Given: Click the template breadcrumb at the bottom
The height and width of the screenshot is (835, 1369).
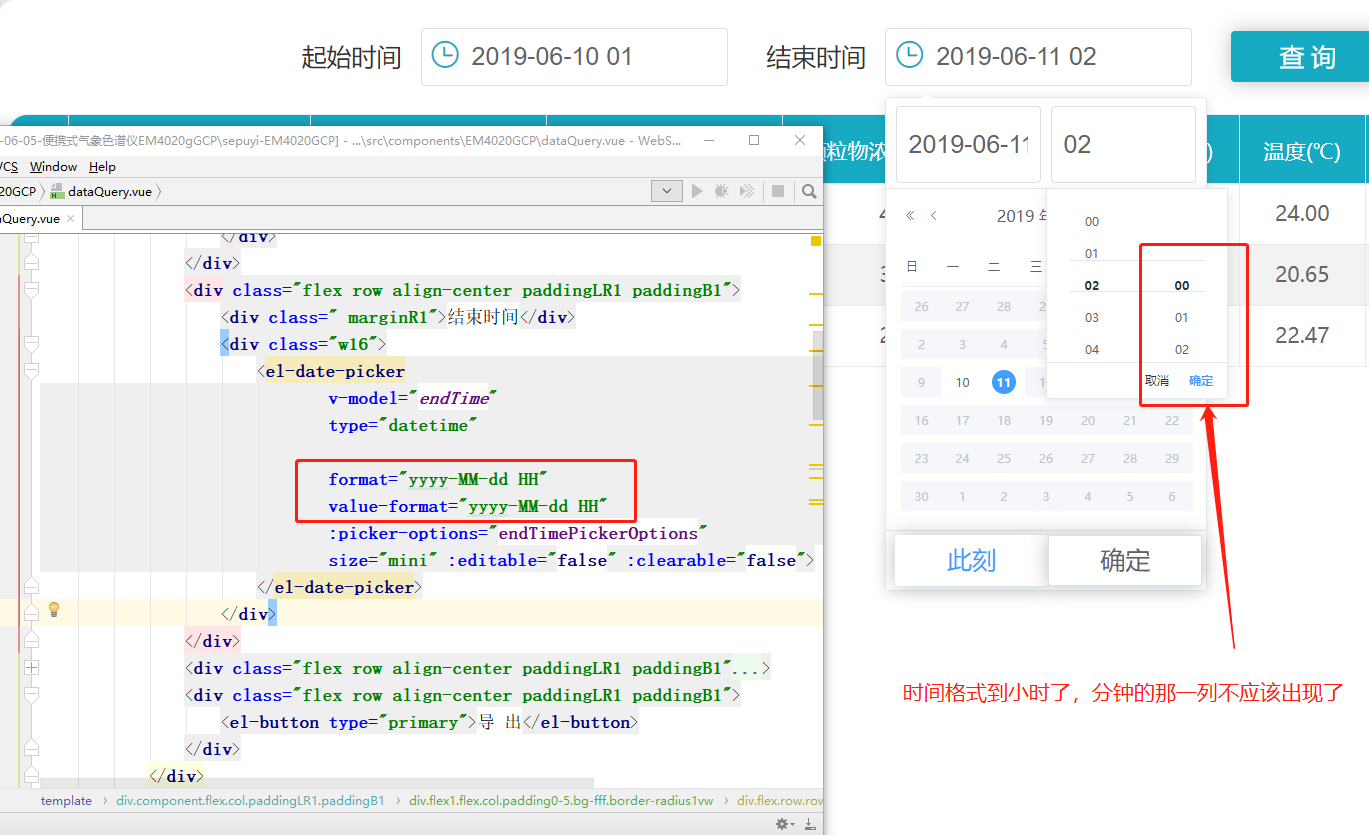Looking at the screenshot, I should coord(66,800).
